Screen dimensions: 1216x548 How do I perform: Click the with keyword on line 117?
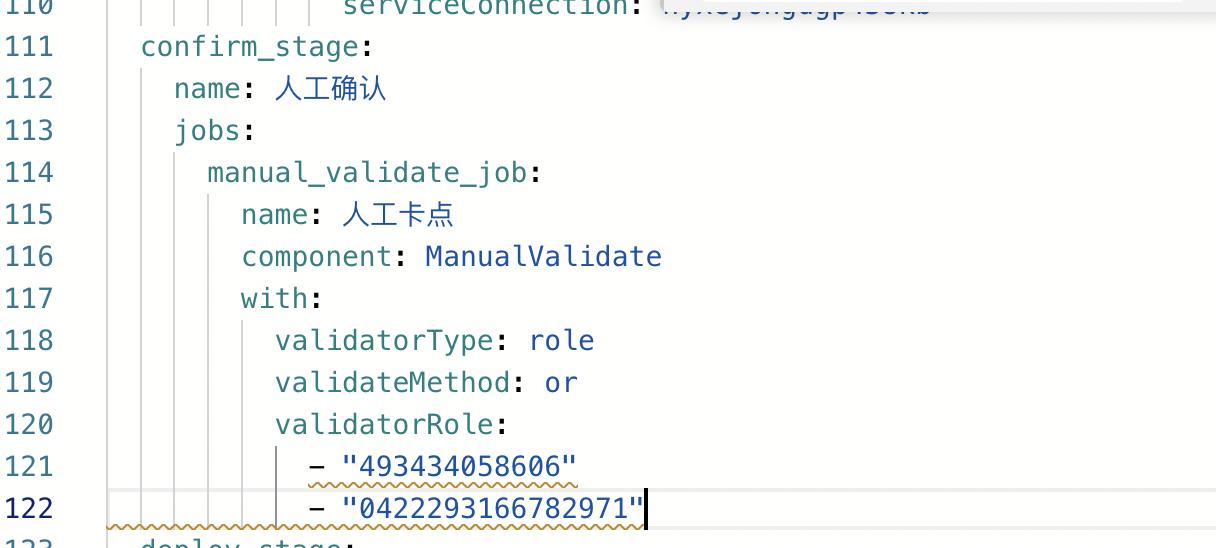[274, 299]
